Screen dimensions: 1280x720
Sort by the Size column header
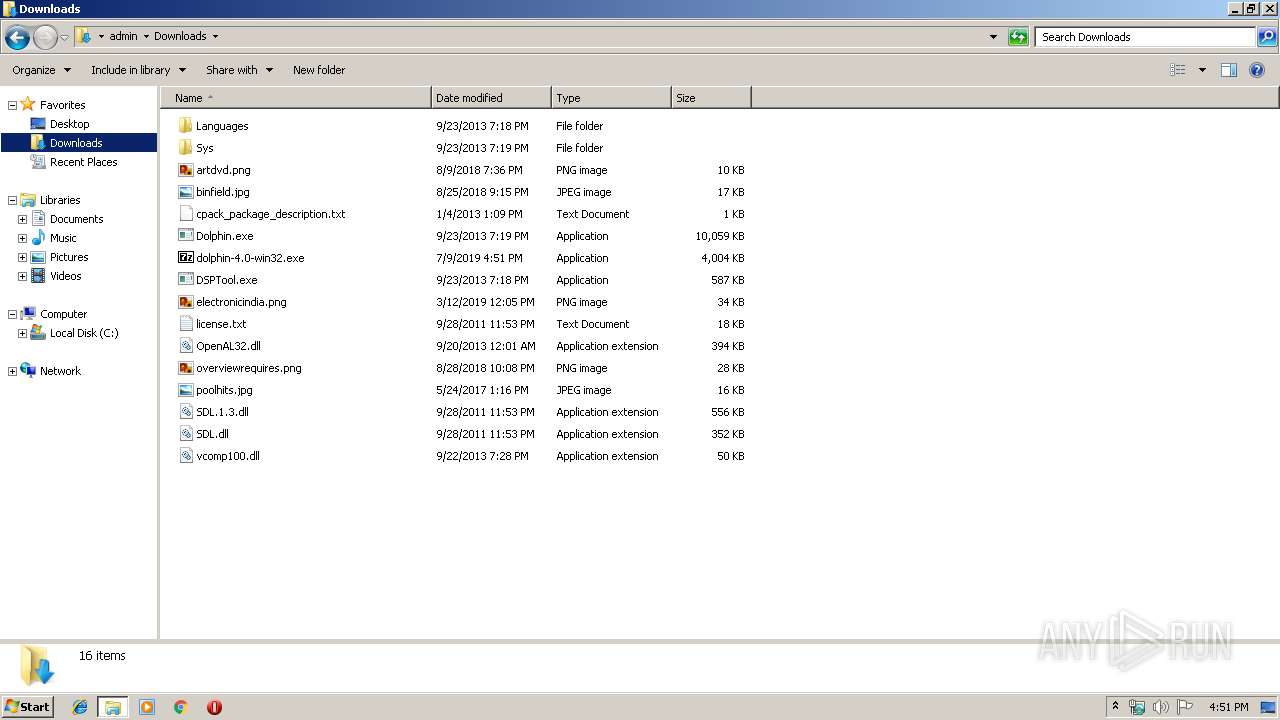coord(711,98)
